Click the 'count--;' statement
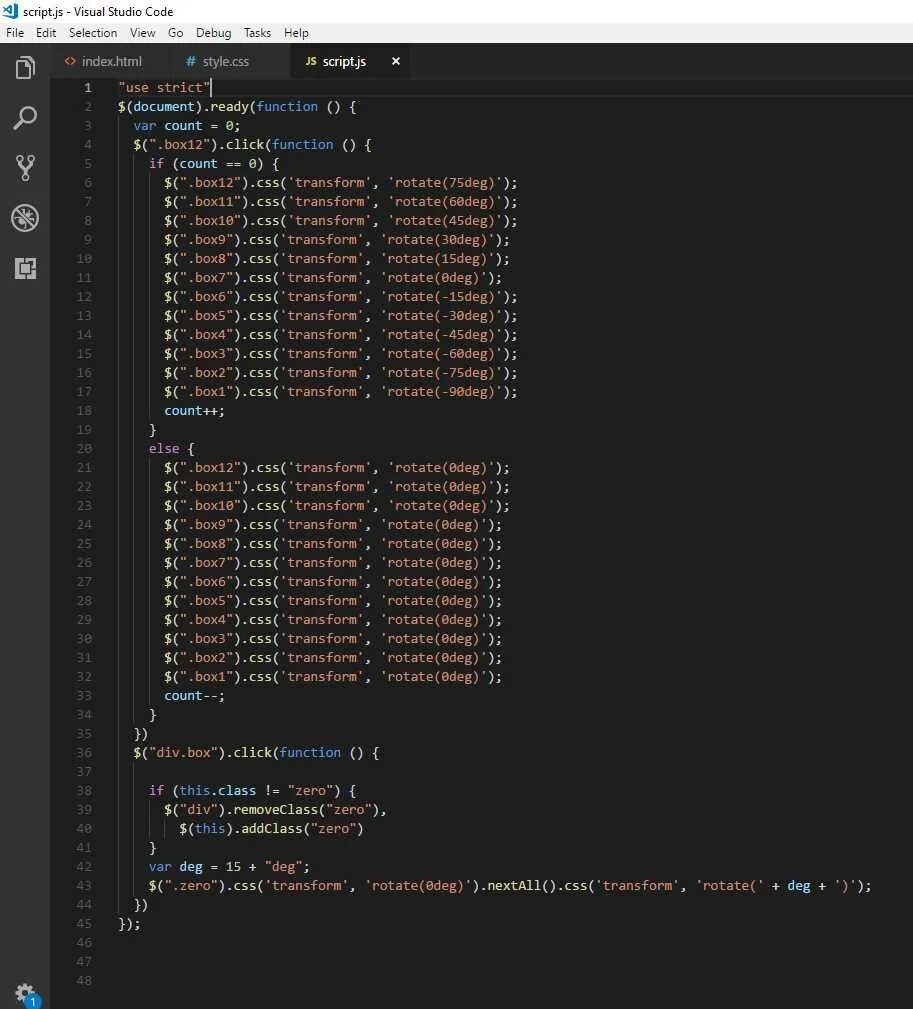913x1009 pixels. click(194, 696)
